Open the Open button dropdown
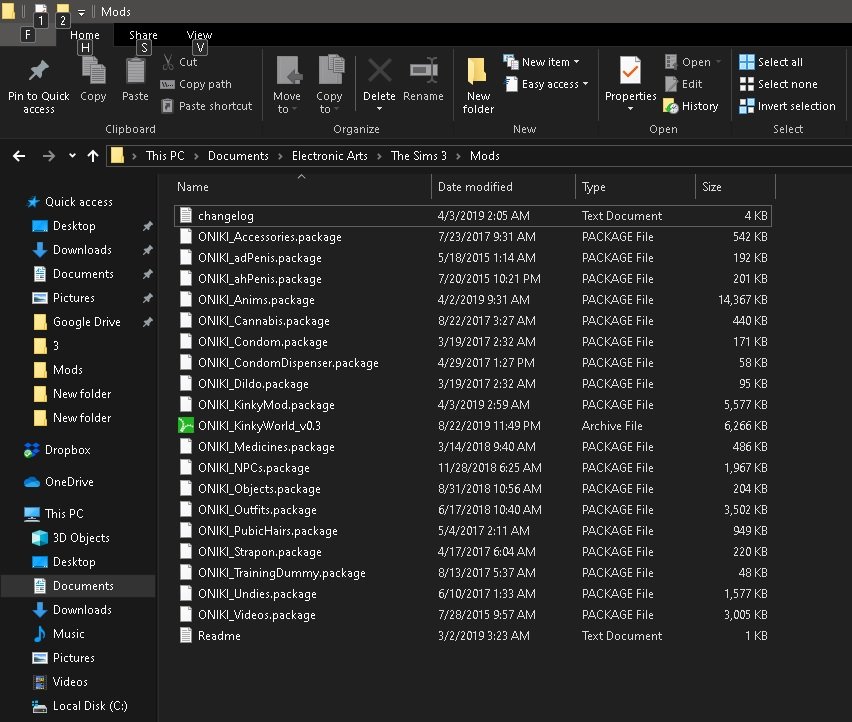852x722 pixels. pyautogui.click(x=719, y=62)
